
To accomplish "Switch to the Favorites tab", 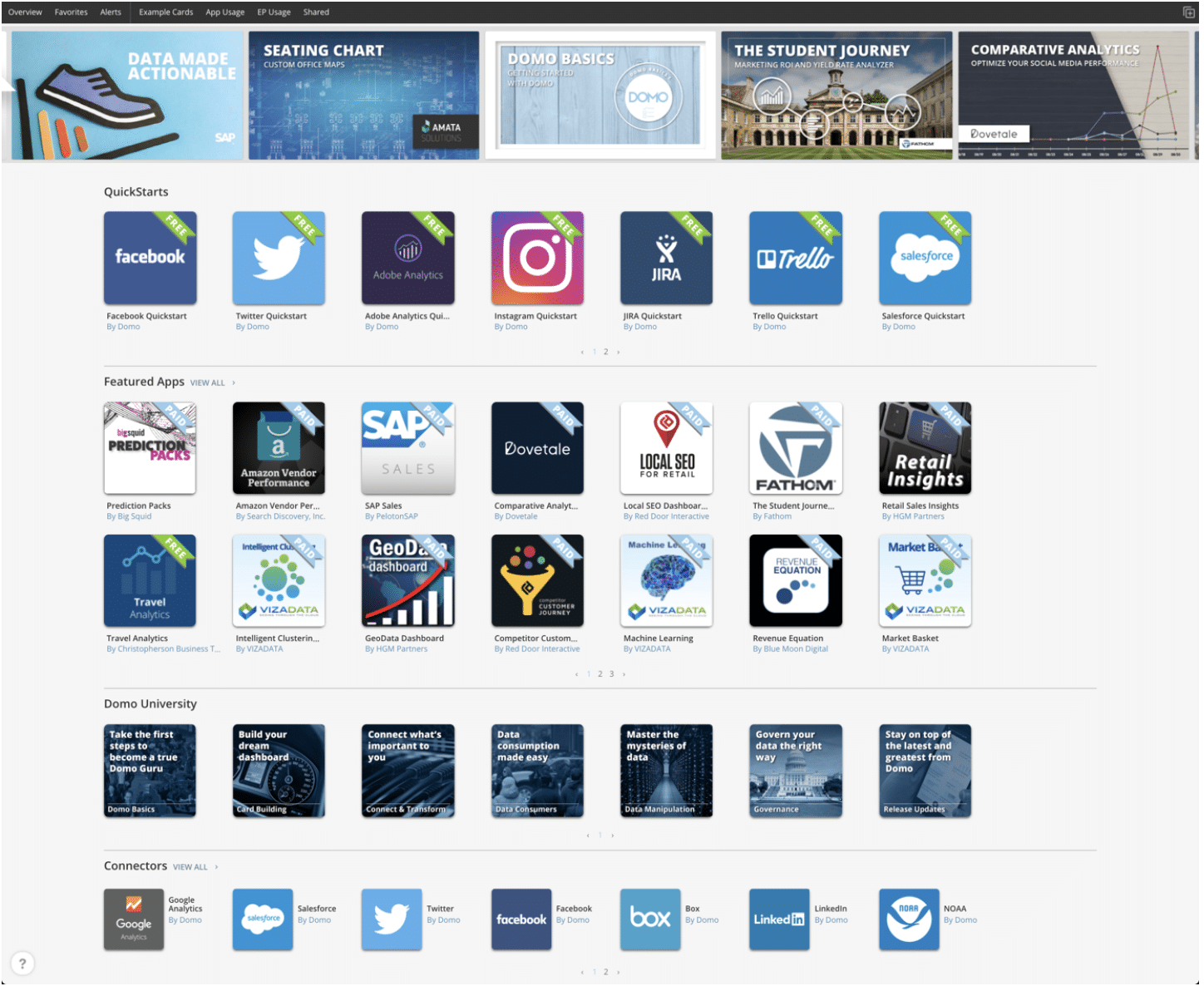I will [x=71, y=12].
